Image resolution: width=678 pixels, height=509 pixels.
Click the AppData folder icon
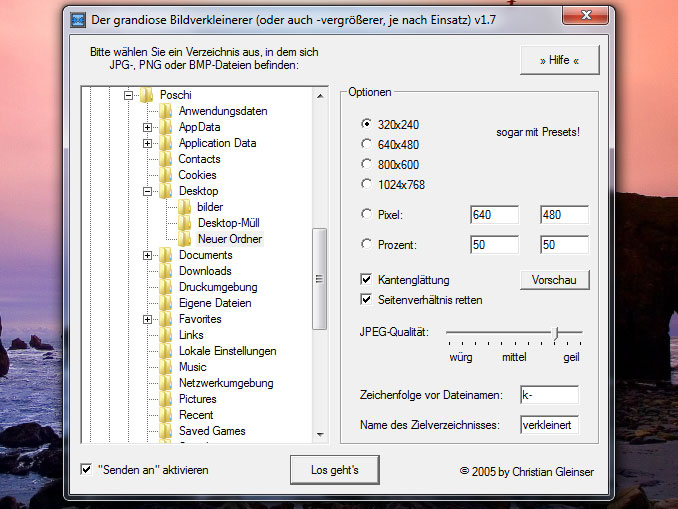pyautogui.click(x=166, y=127)
